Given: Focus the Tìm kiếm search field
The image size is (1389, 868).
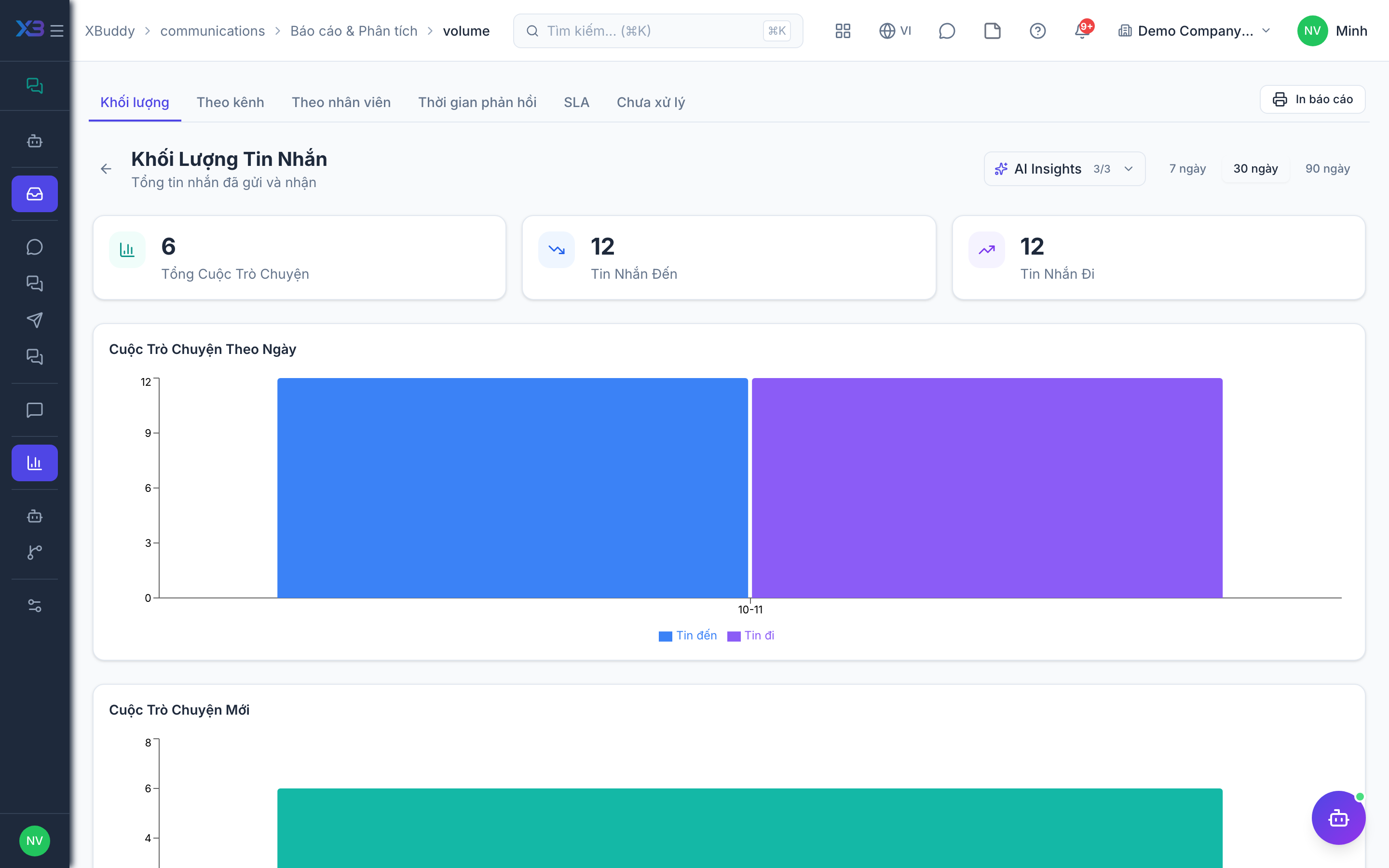Looking at the screenshot, I should (658, 31).
